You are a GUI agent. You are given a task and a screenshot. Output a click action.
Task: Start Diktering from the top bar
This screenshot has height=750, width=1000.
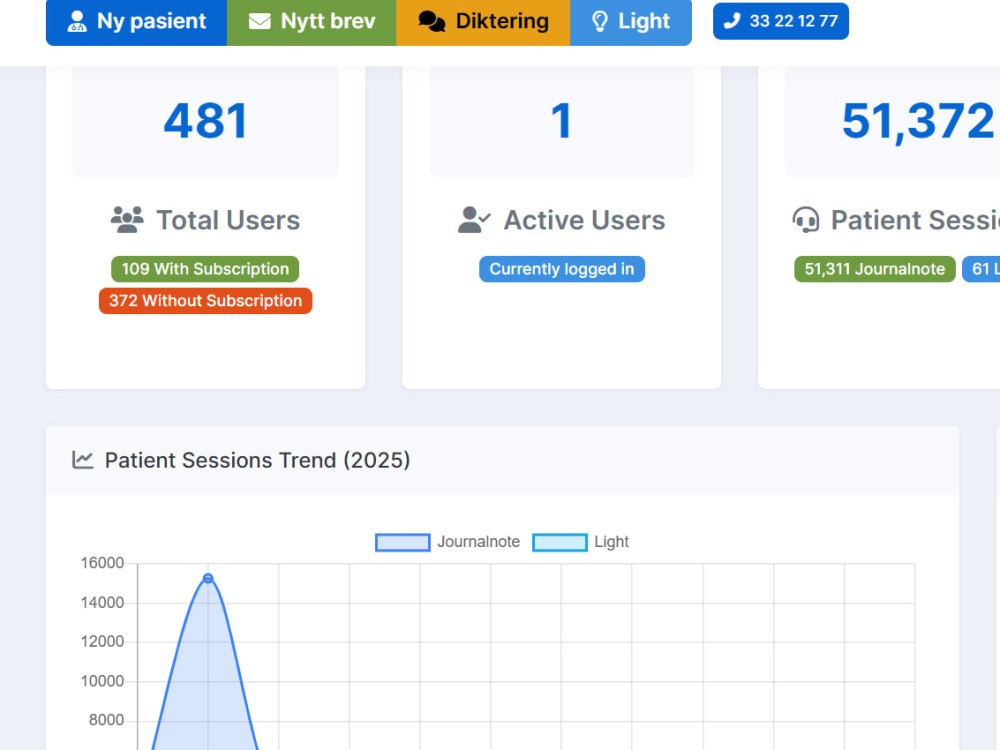pyautogui.click(x=483, y=22)
